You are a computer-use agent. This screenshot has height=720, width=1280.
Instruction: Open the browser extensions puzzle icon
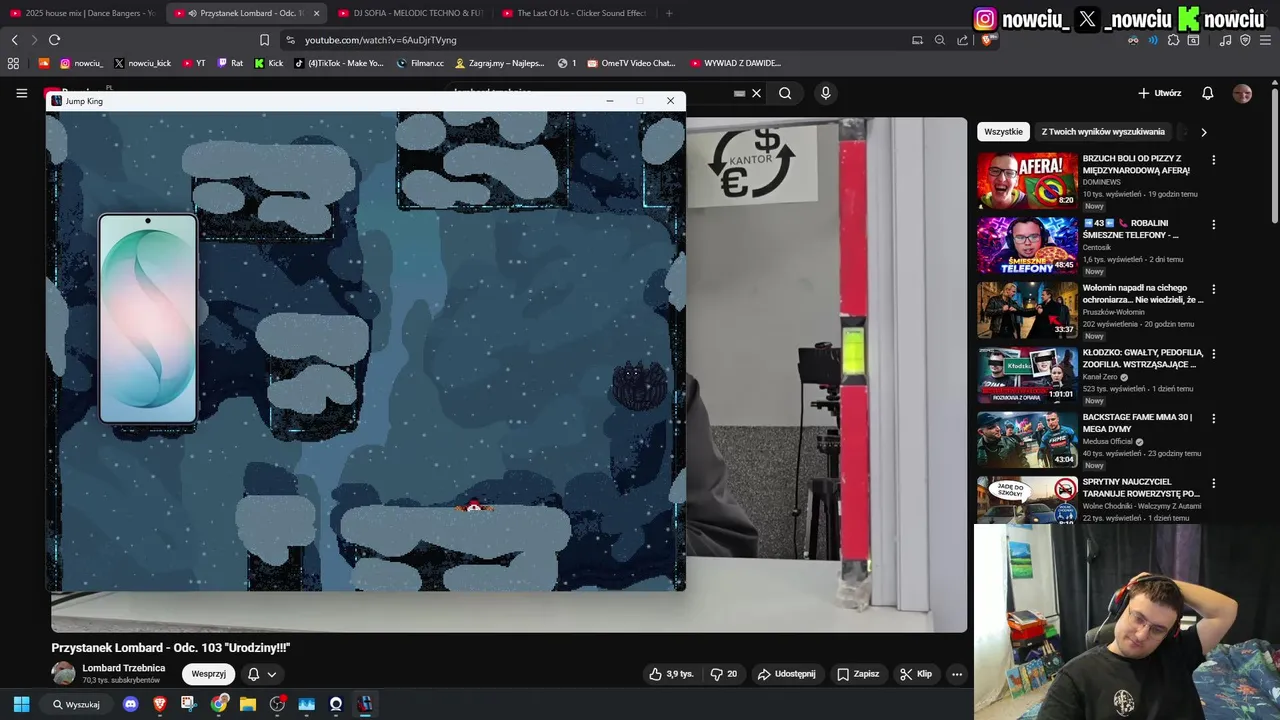tap(1174, 40)
